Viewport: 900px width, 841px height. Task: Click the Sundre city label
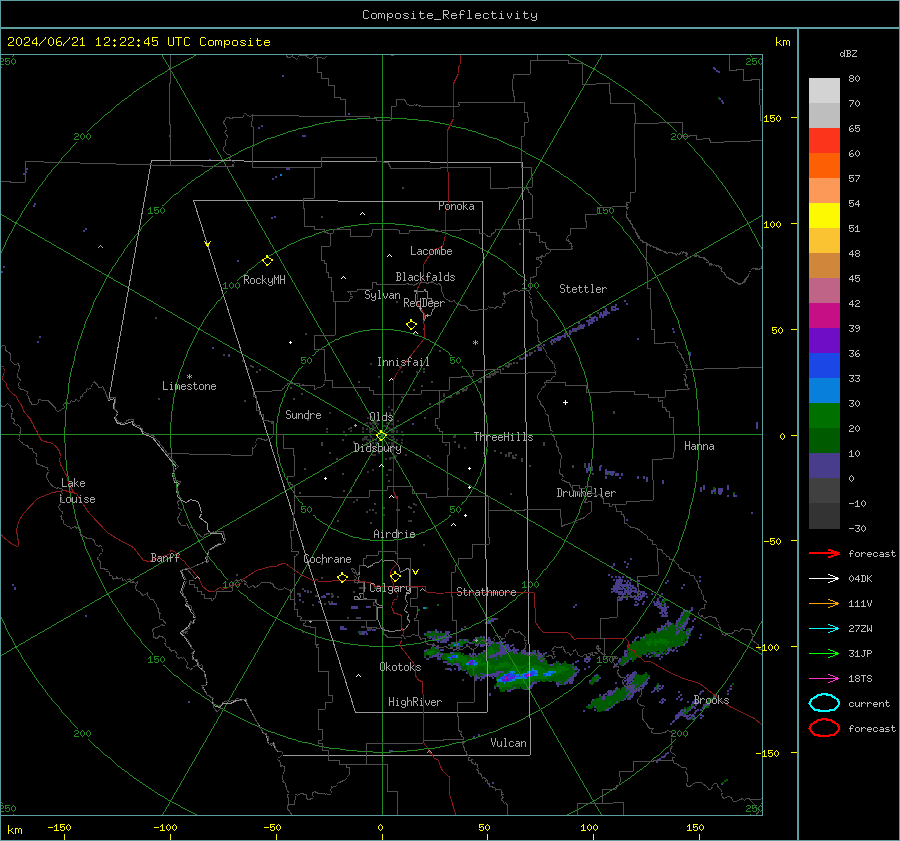click(303, 415)
